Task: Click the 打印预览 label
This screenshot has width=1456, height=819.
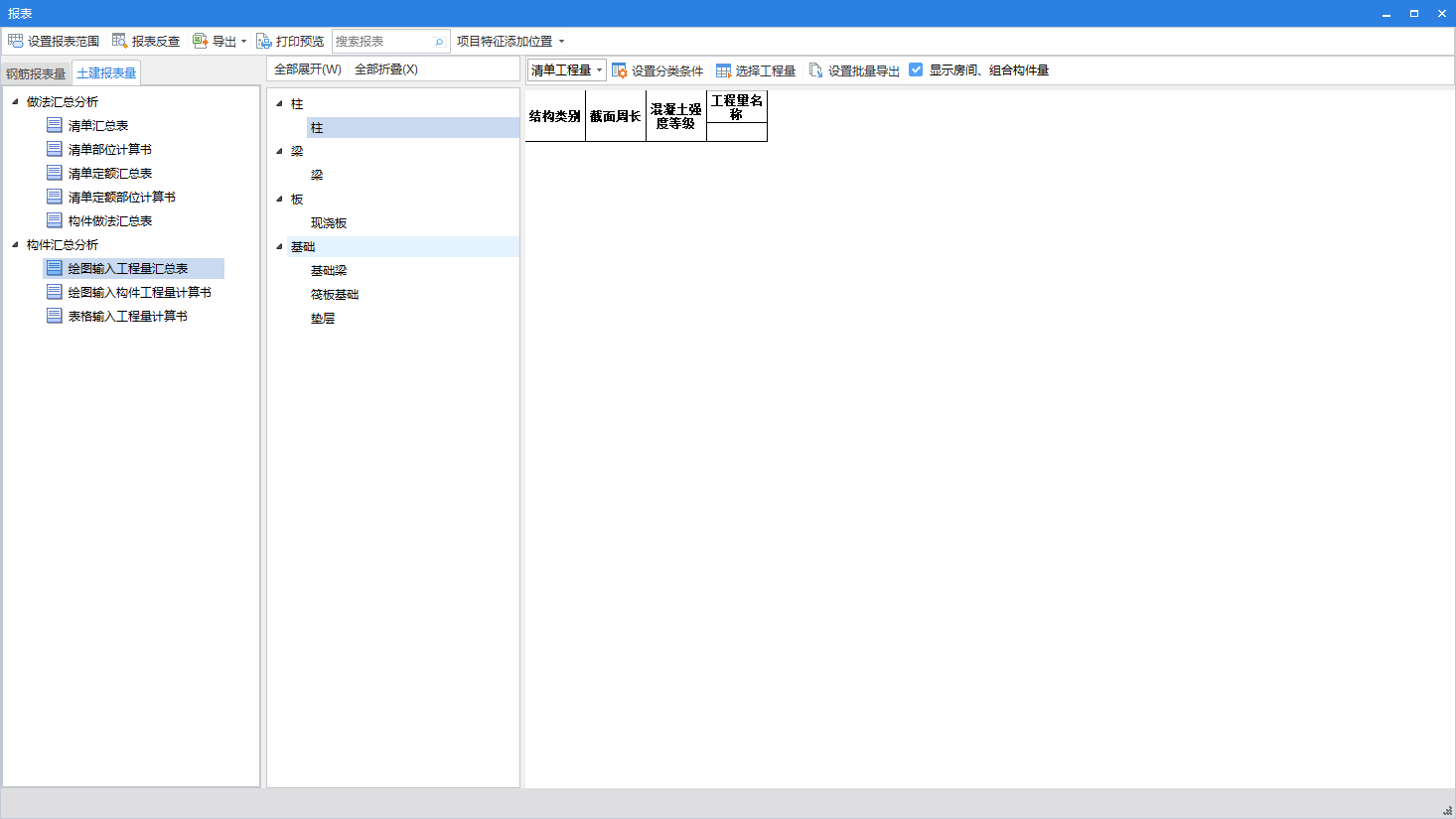Action: [300, 42]
